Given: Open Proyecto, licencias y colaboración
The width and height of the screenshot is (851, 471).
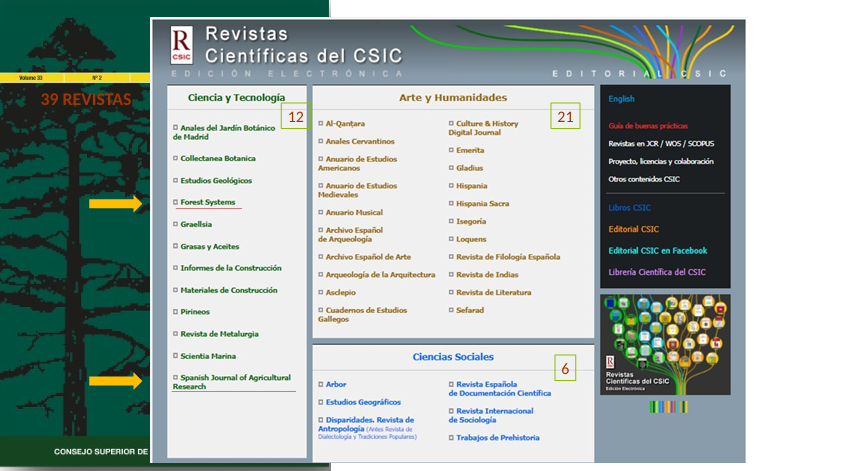Looking at the screenshot, I should coord(661,162).
